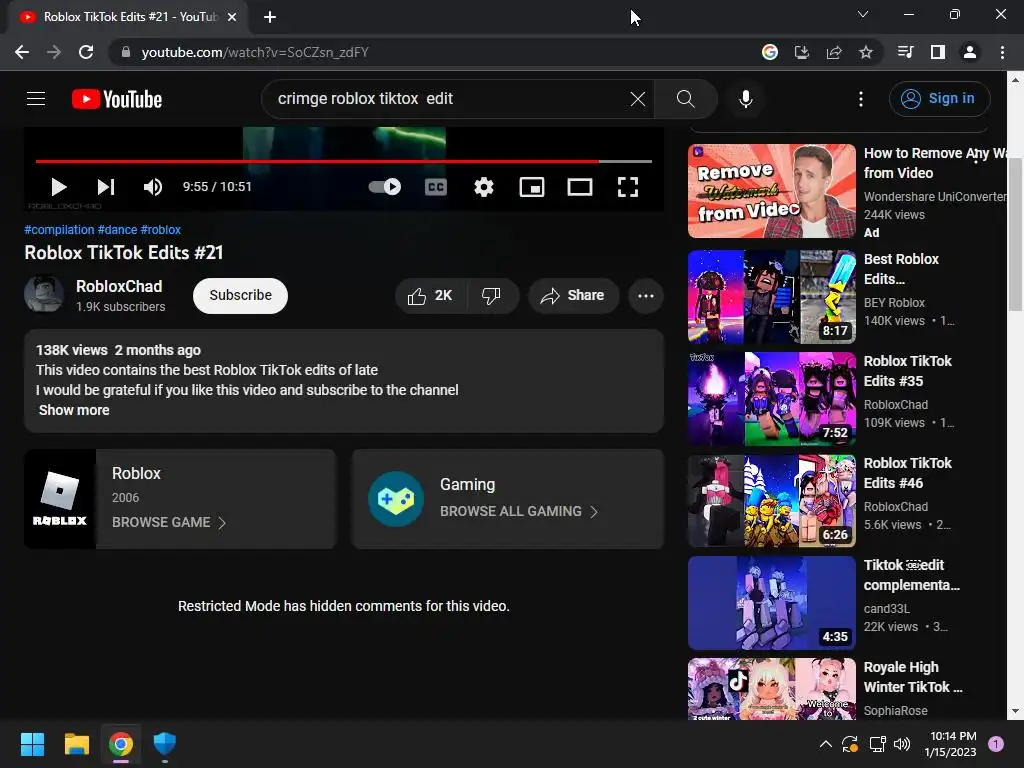Click the red video progress bar
Viewport: 1024px width, 768px height.
(344, 161)
